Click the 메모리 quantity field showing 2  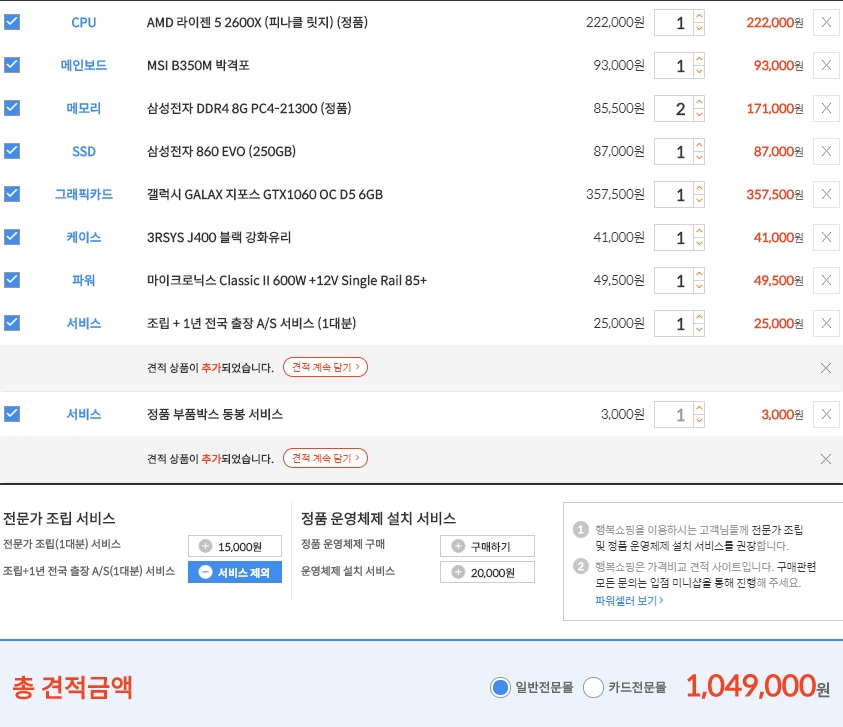(x=674, y=109)
